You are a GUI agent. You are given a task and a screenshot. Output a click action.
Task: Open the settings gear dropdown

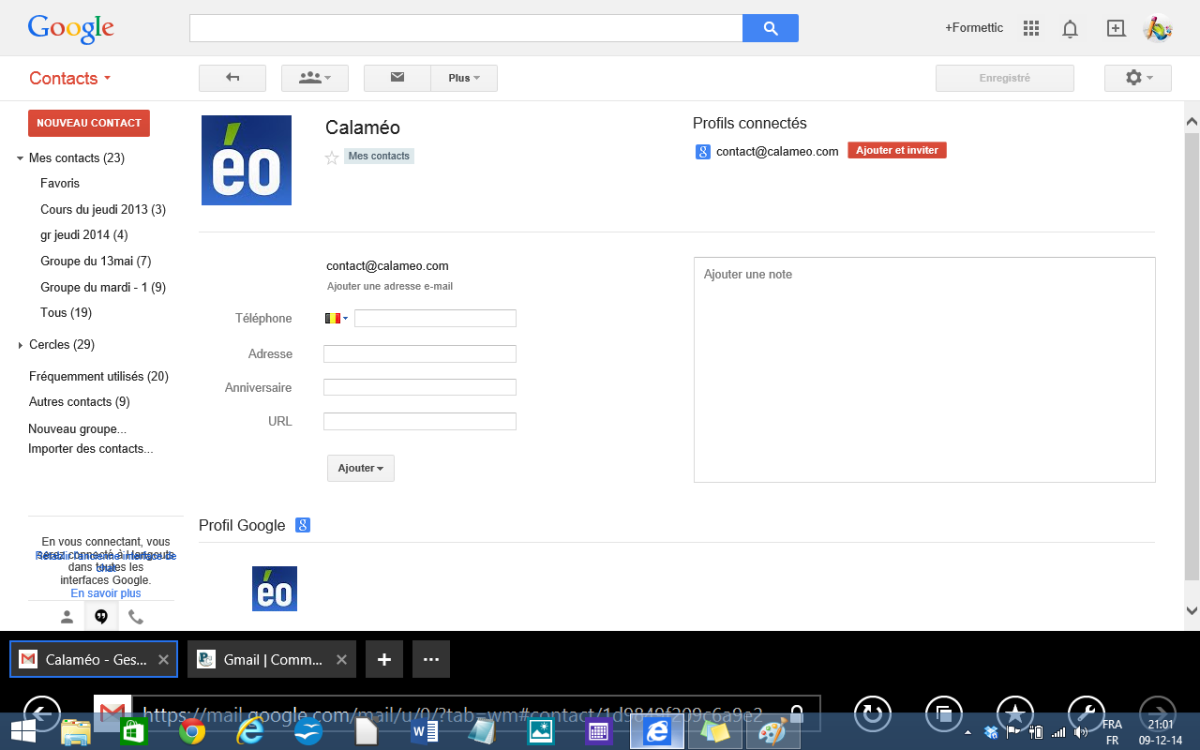point(1138,78)
